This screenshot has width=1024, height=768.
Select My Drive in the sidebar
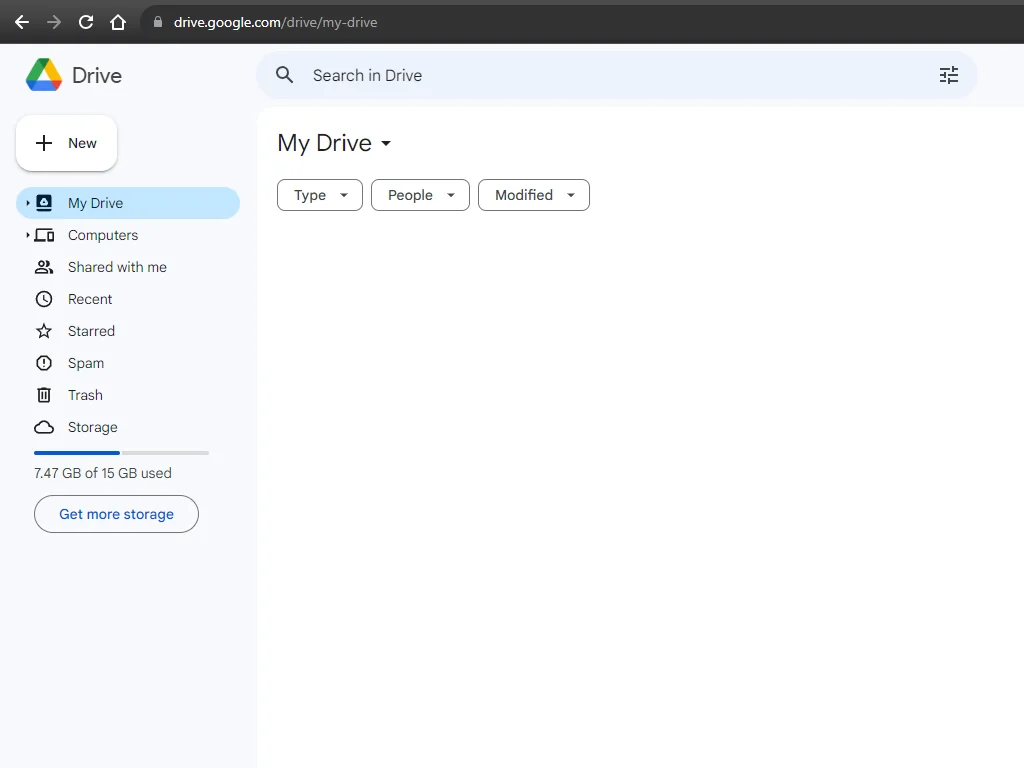(128, 203)
